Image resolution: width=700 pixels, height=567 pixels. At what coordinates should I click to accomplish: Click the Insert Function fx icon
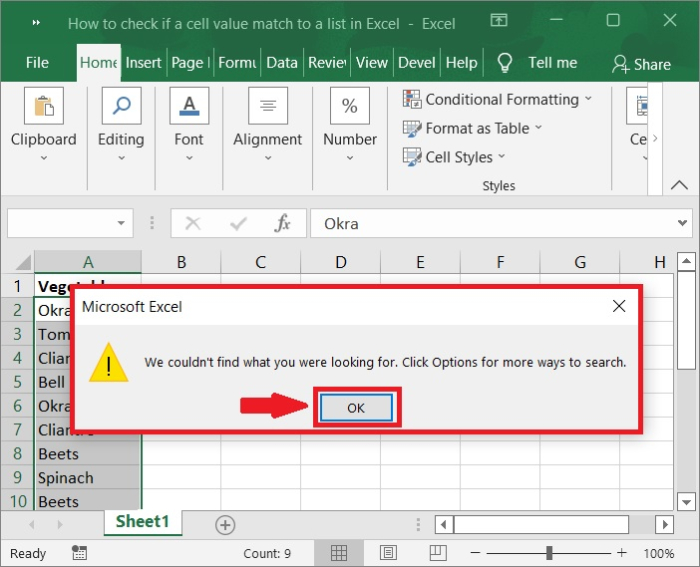point(283,223)
